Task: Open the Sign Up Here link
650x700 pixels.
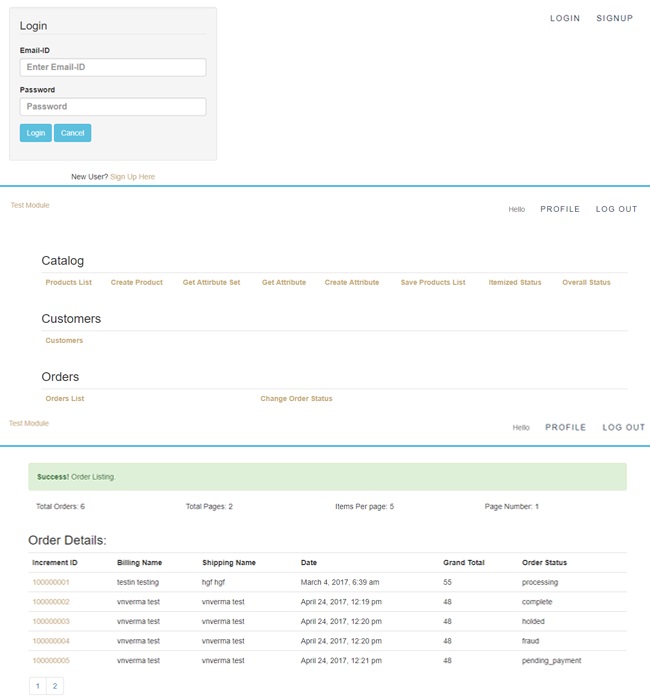Action: pyautogui.click(x=132, y=177)
